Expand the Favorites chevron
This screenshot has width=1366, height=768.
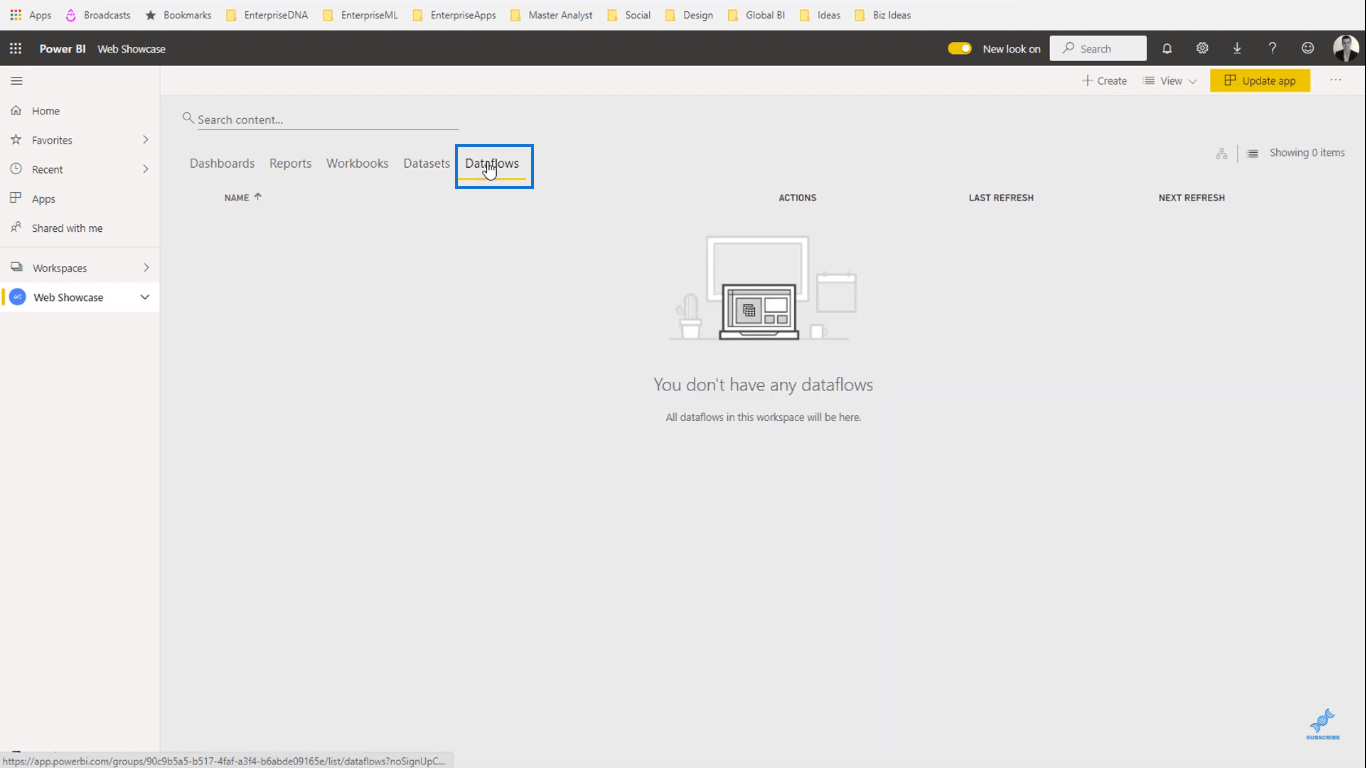tap(146, 140)
